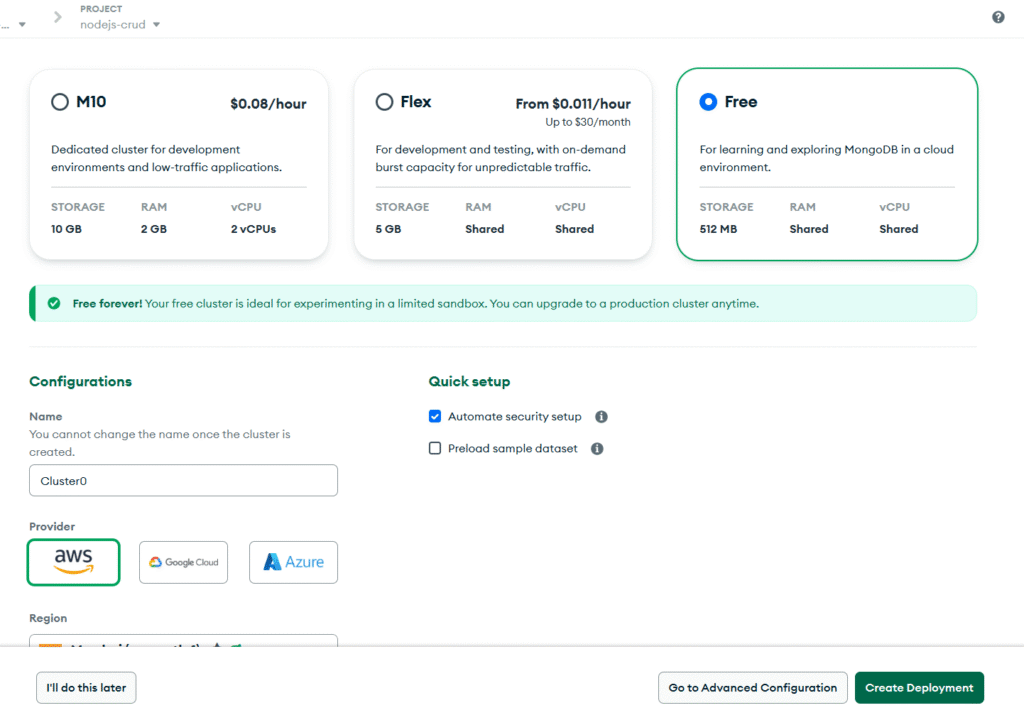Select the AWS provider icon
The width and height of the screenshot is (1024, 720).
tap(73, 562)
